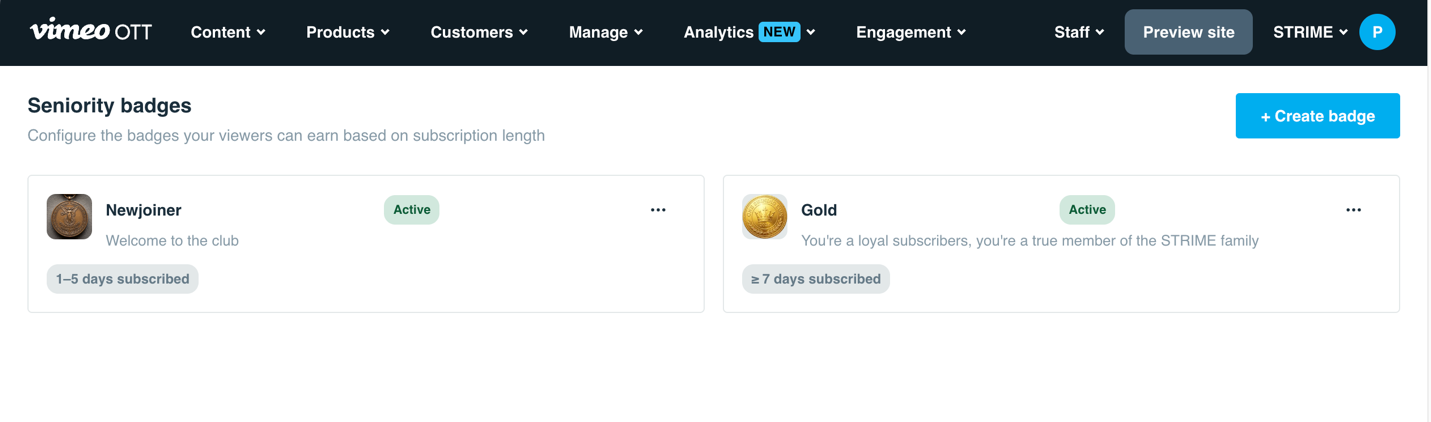
Task: Open the Products dropdown menu
Action: coord(348,32)
